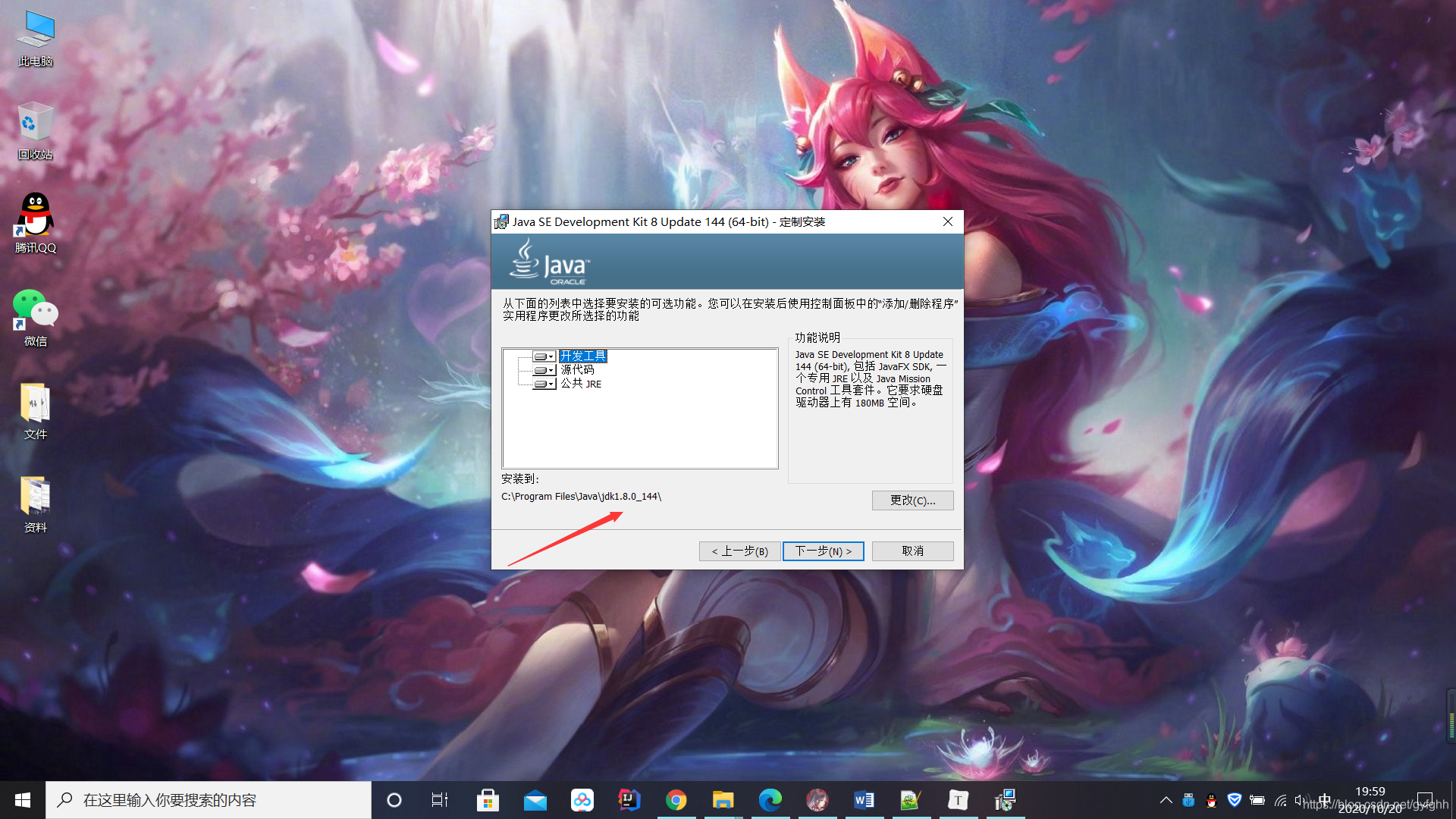Open the Google Chrome taskbar icon

click(676, 799)
